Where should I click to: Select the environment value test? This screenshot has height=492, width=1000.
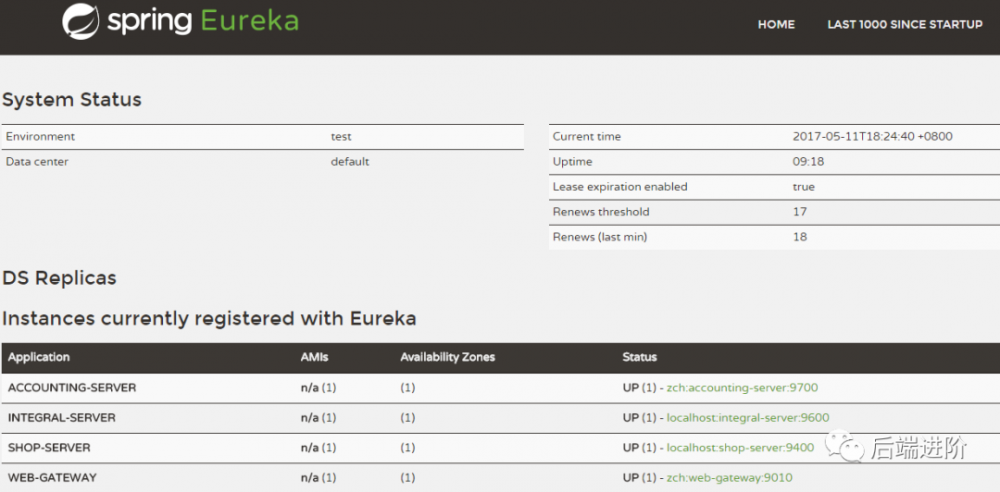tap(341, 137)
